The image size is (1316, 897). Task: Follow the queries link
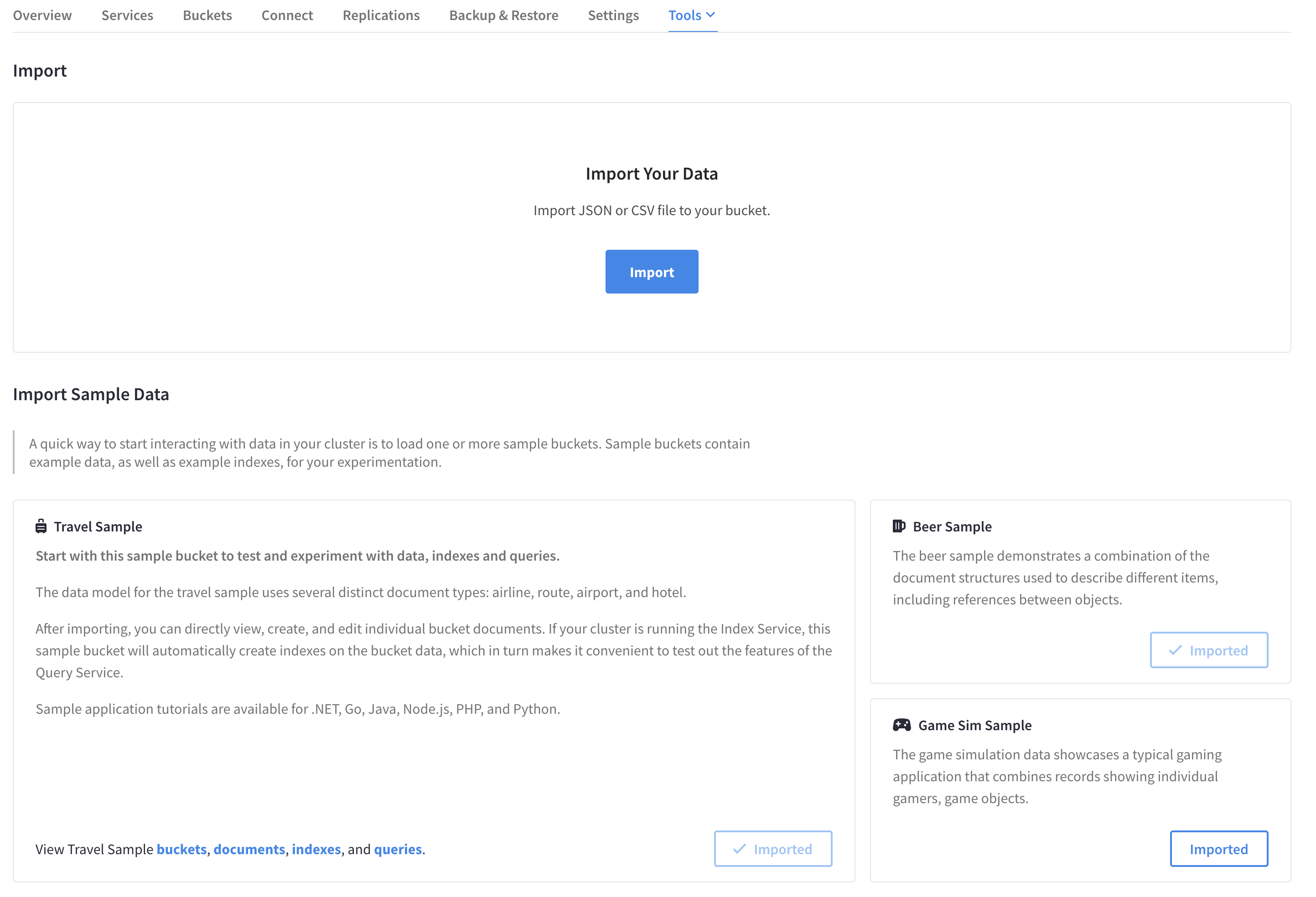point(398,850)
